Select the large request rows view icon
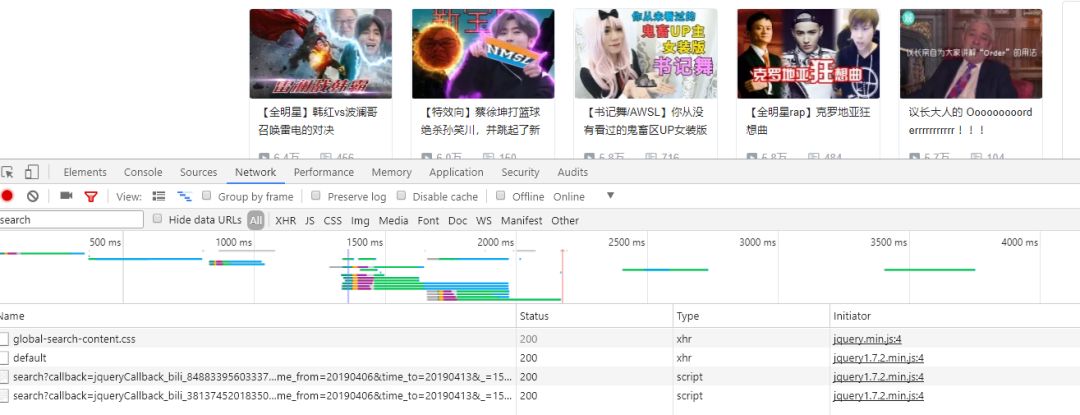Image resolution: width=1080 pixels, height=415 pixels. (x=159, y=196)
